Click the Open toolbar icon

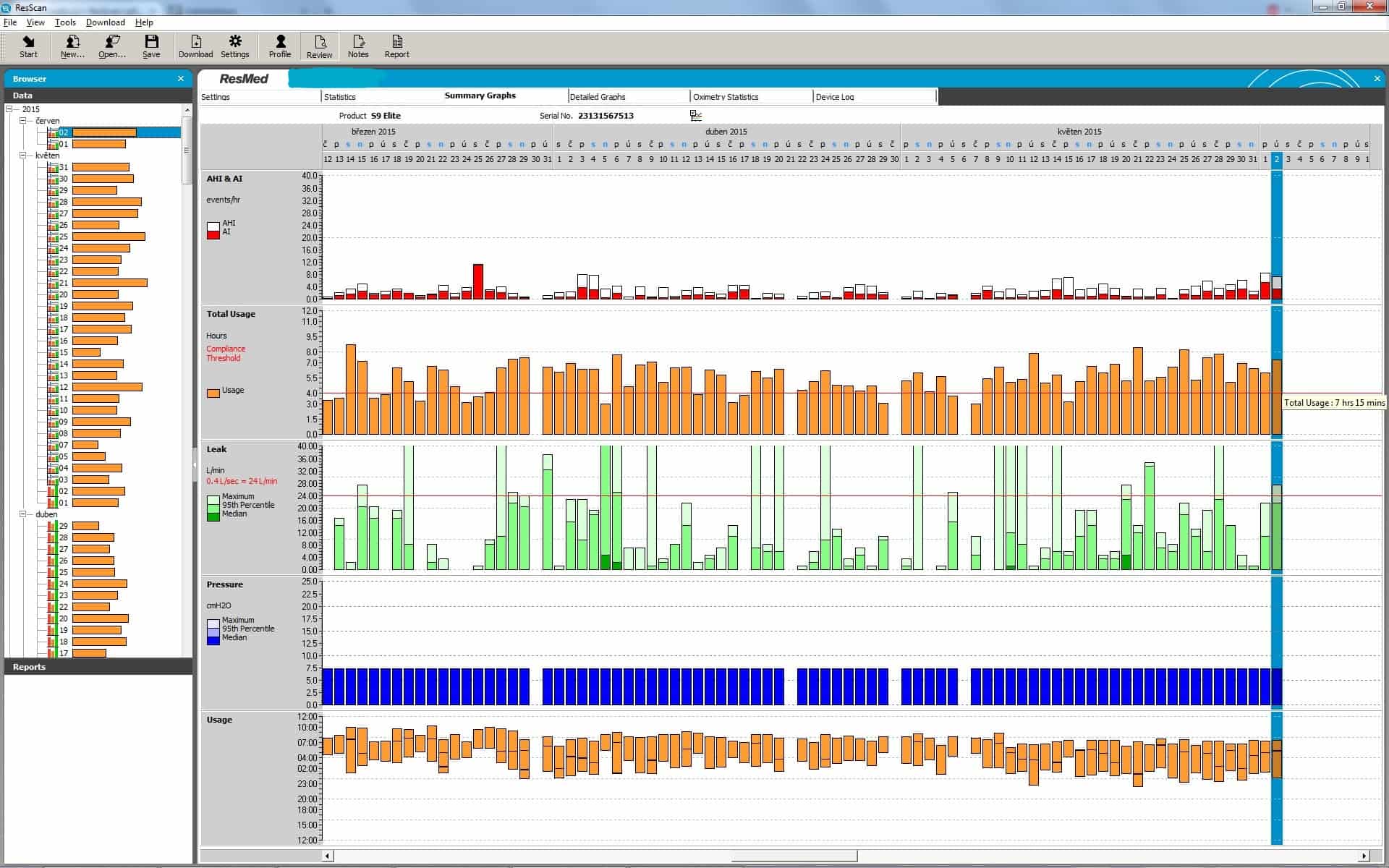(x=111, y=46)
